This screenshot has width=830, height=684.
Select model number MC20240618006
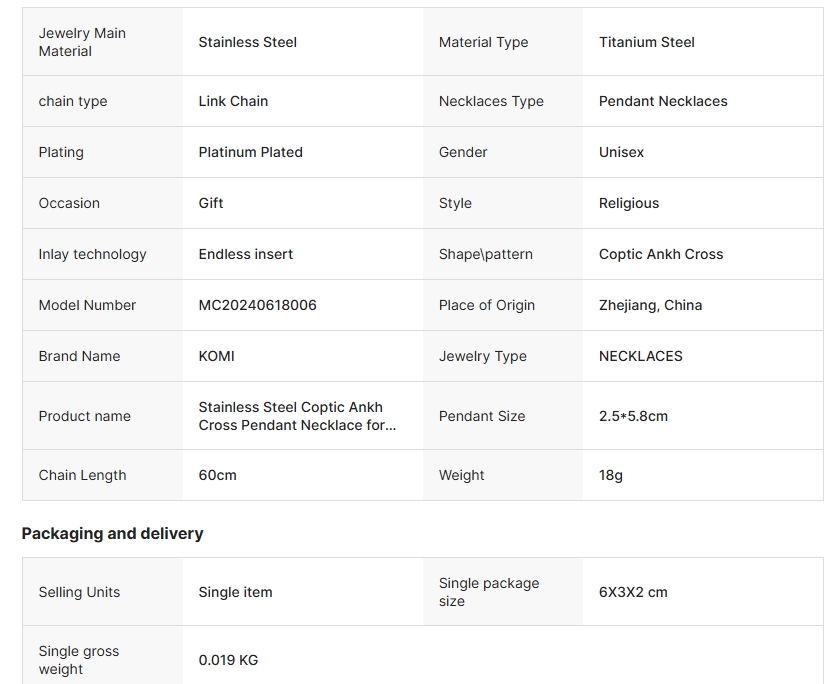click(257, 305)
